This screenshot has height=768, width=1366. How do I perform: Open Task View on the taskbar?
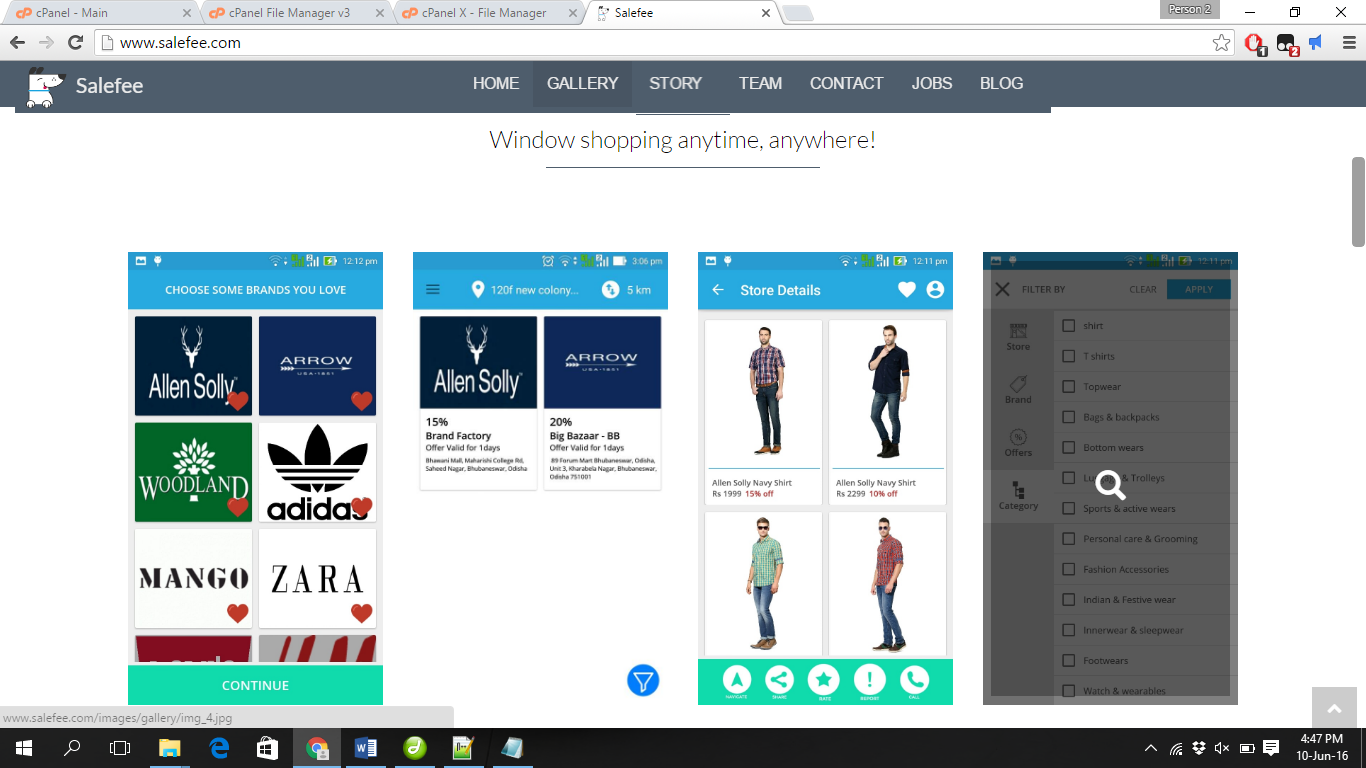point(120,747)
